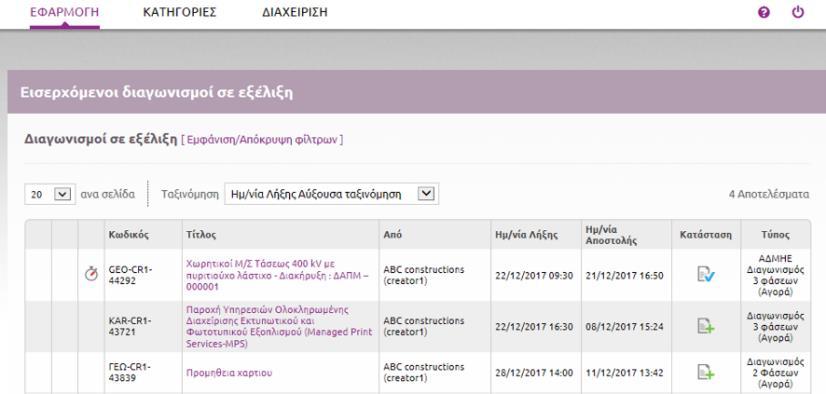Click the 4 Αποτελέσματα results count

tap(769, 194)
